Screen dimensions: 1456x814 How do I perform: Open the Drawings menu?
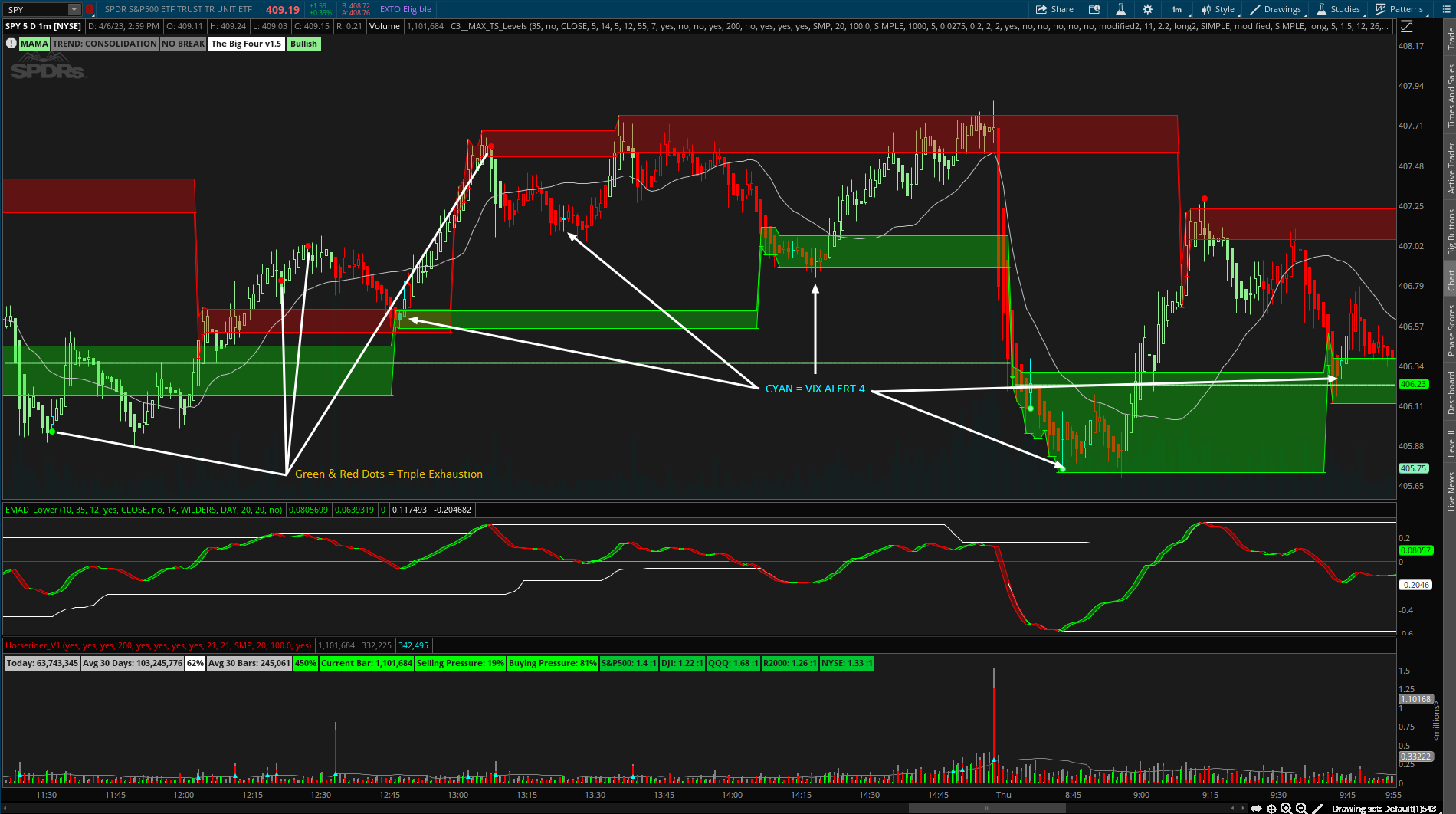coord(1276,9)
